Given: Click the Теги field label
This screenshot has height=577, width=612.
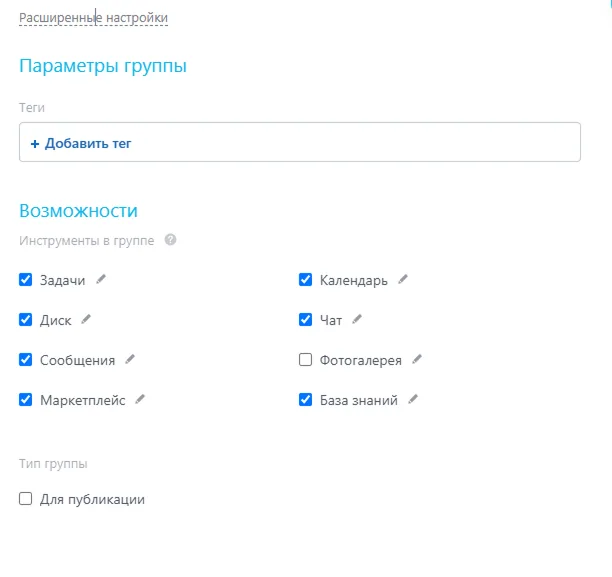Looking at the screenshot, I should [x=32, y=107].
